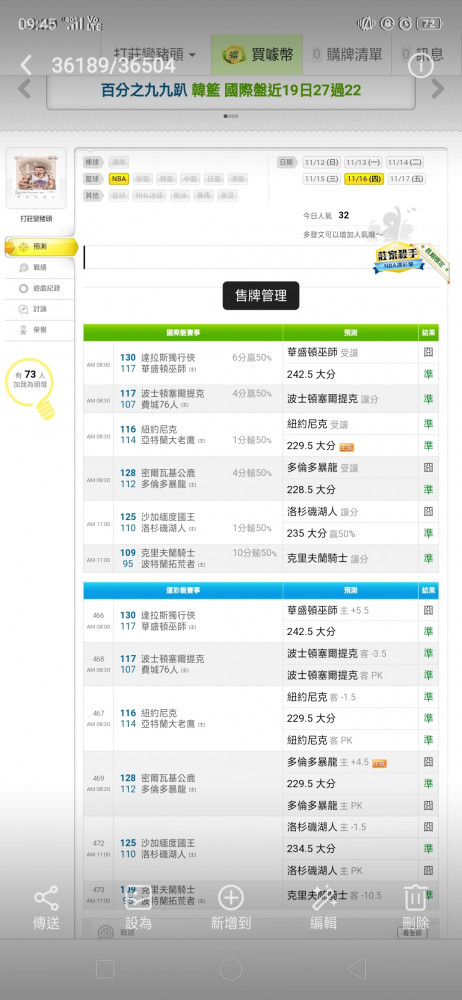Open image info via the circled i icon
462x1000 pixels.
coord(421,65)
